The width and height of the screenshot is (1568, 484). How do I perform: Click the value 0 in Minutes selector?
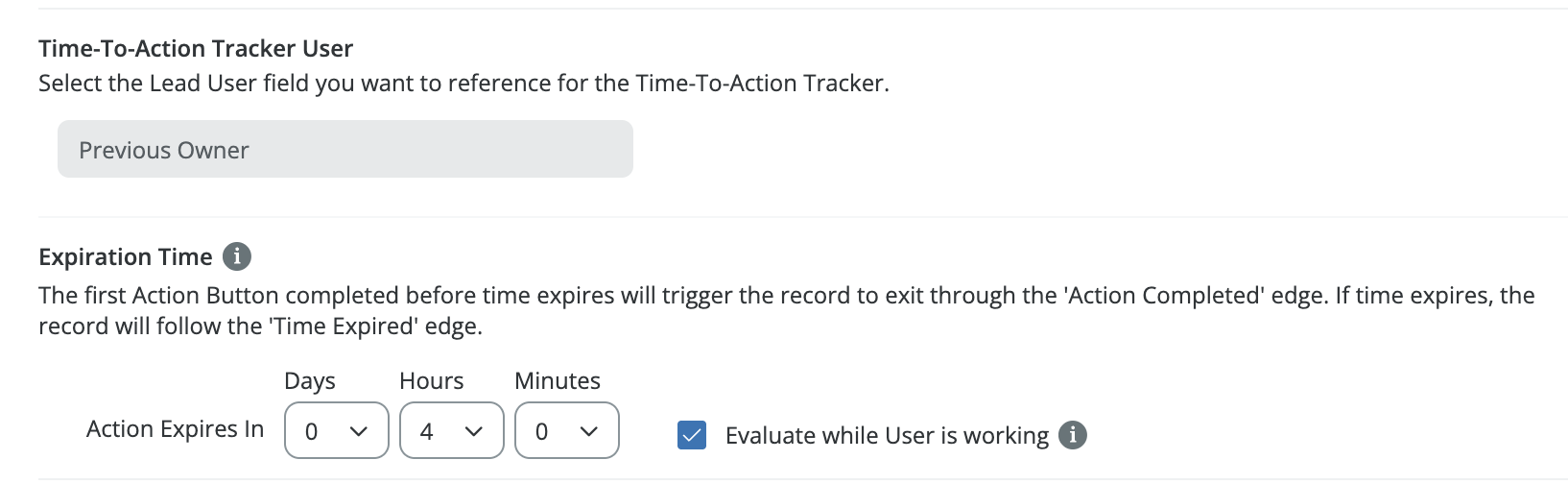point(542,432)
